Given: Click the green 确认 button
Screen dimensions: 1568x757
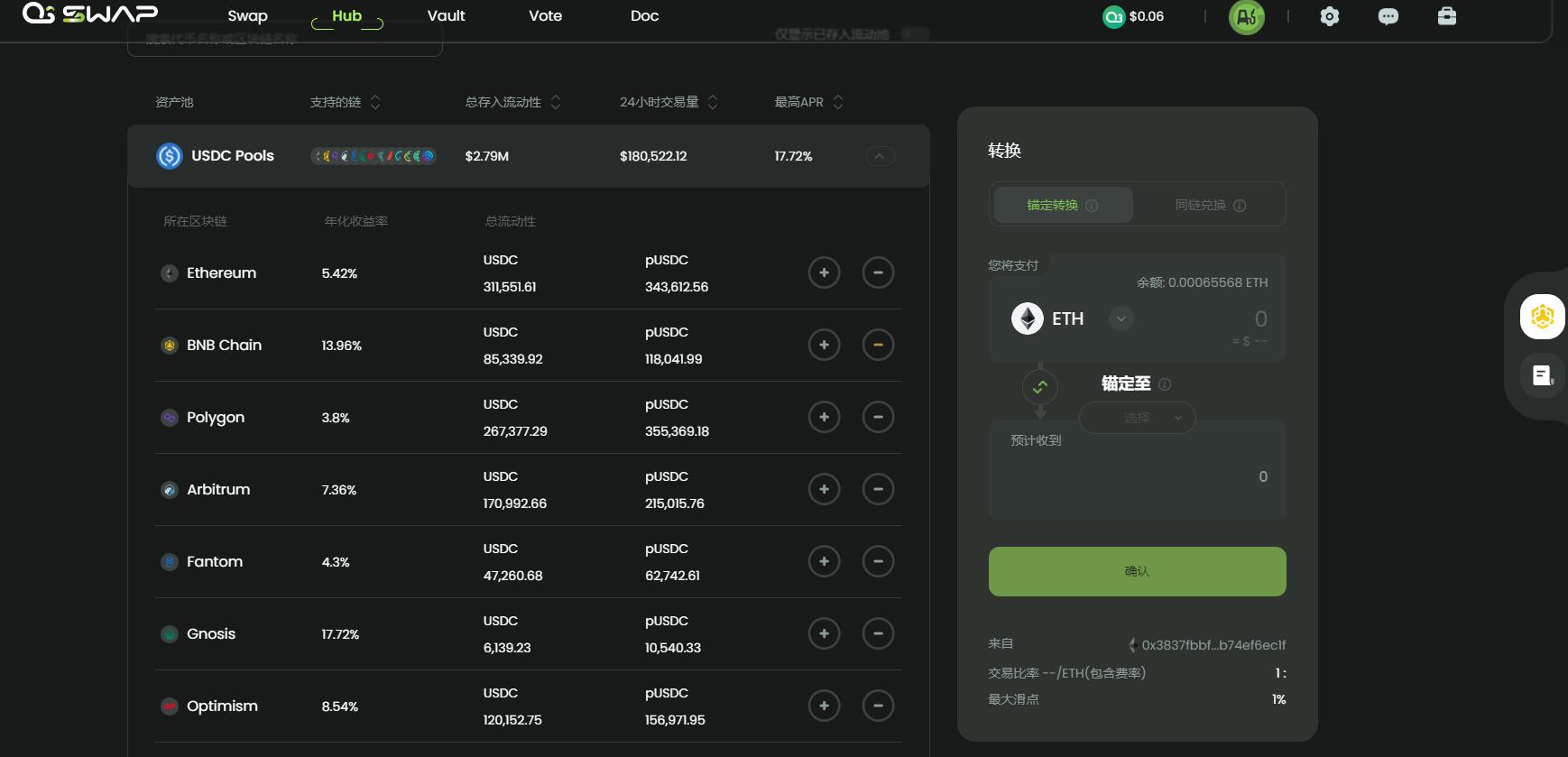Looking at the screenshot, I should coord(1138,571).
